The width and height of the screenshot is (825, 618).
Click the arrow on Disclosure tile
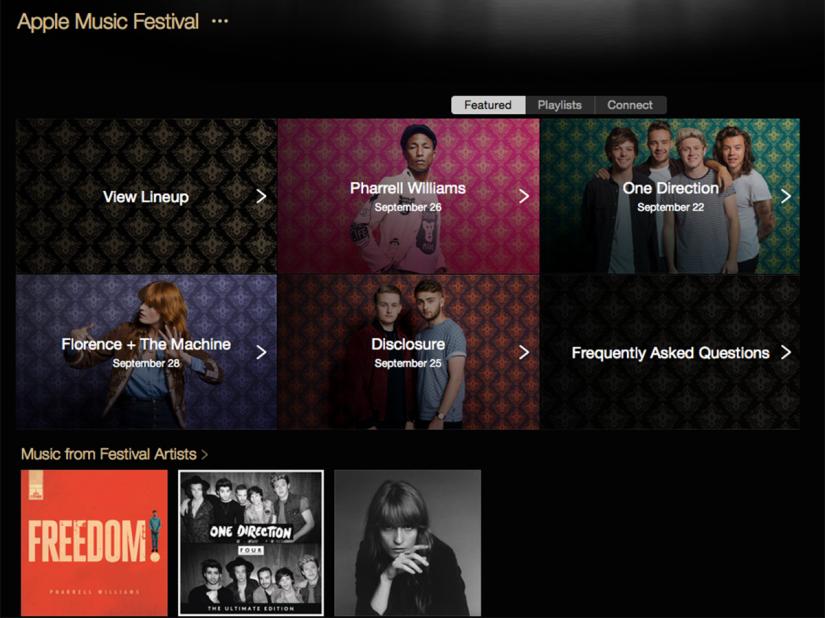(524, 352)
